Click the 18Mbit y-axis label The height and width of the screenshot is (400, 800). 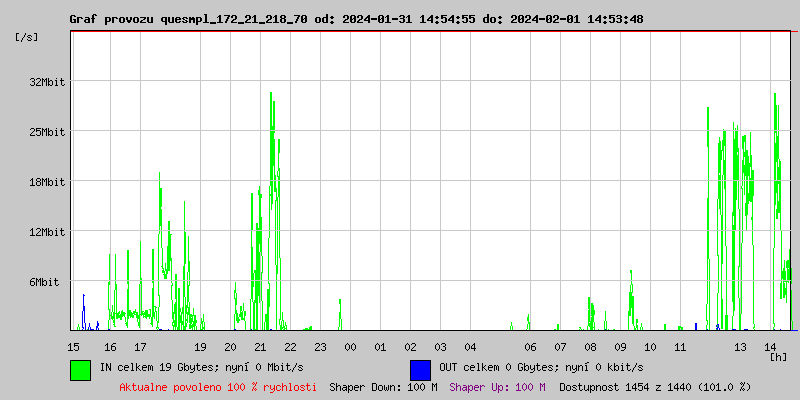click(46, 182)
